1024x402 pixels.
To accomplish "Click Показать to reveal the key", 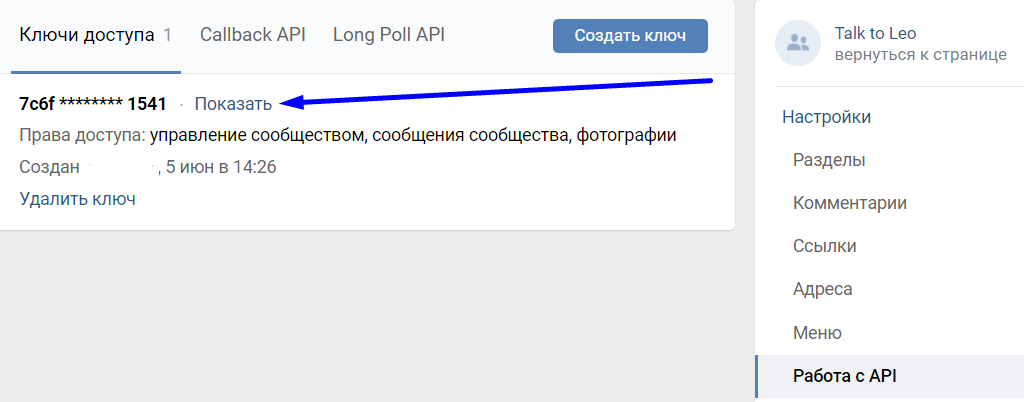I will [x=233, y=103].
